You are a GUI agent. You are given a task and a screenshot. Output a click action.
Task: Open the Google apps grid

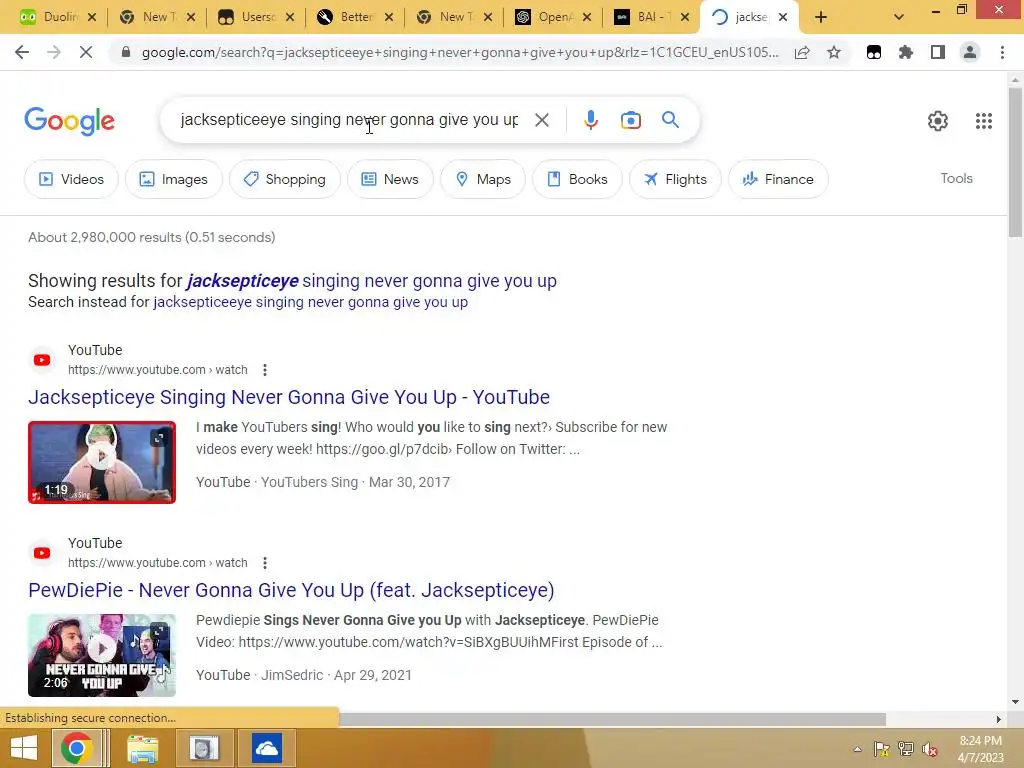984,121
